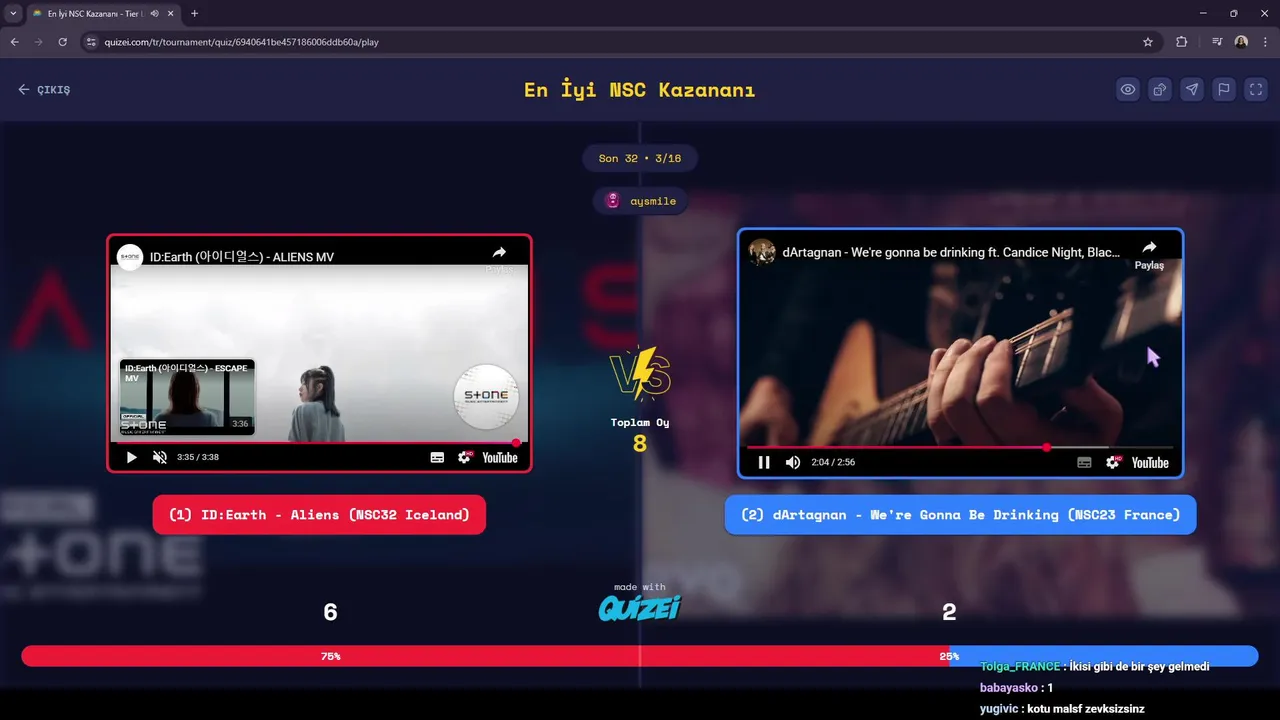Screen dimensions: 1280x720
Task: Click the copy link icon in header
Action: 1160,89
